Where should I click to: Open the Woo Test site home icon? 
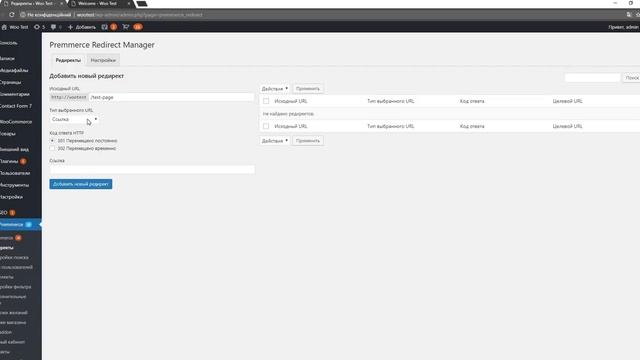coord(4,27)
